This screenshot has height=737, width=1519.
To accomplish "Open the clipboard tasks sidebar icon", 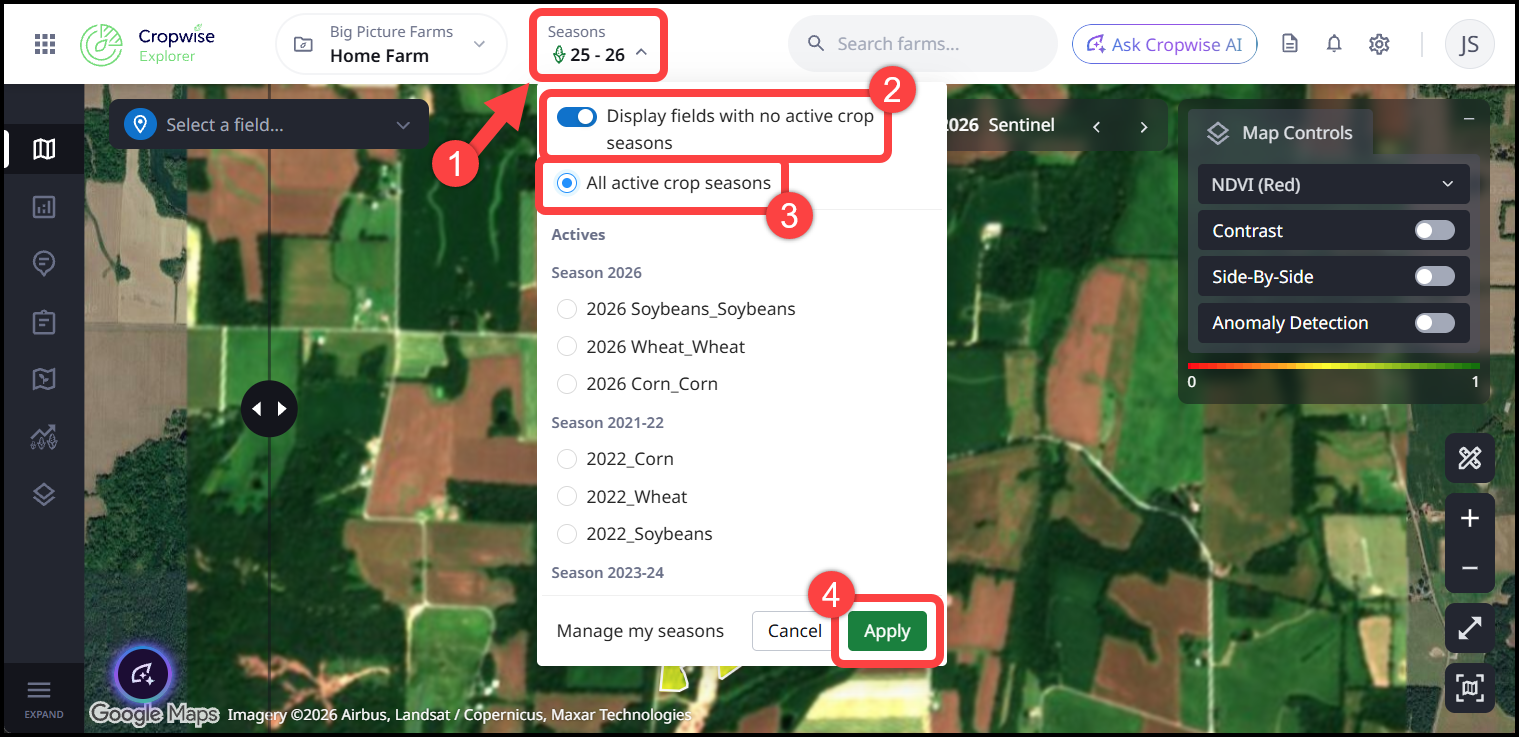I will click(43, 322).
